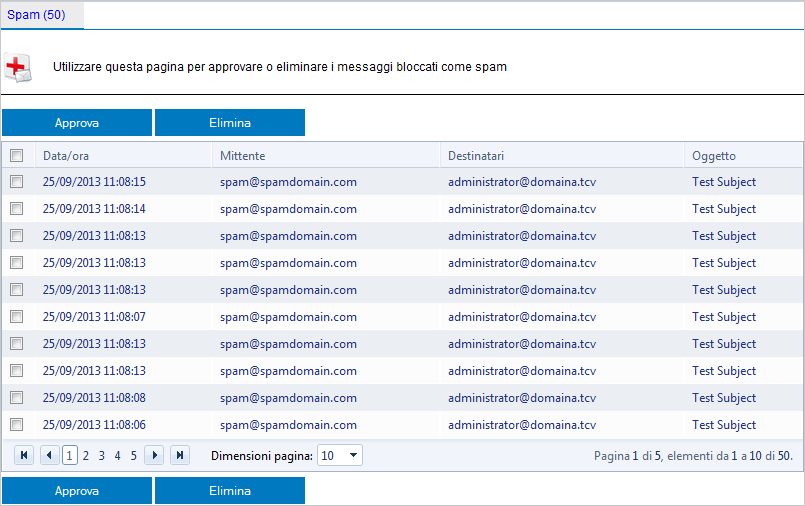Click date cell 25/09/2013 11:08:14
The image size is (805, 506).
click(x=94, y=209)
